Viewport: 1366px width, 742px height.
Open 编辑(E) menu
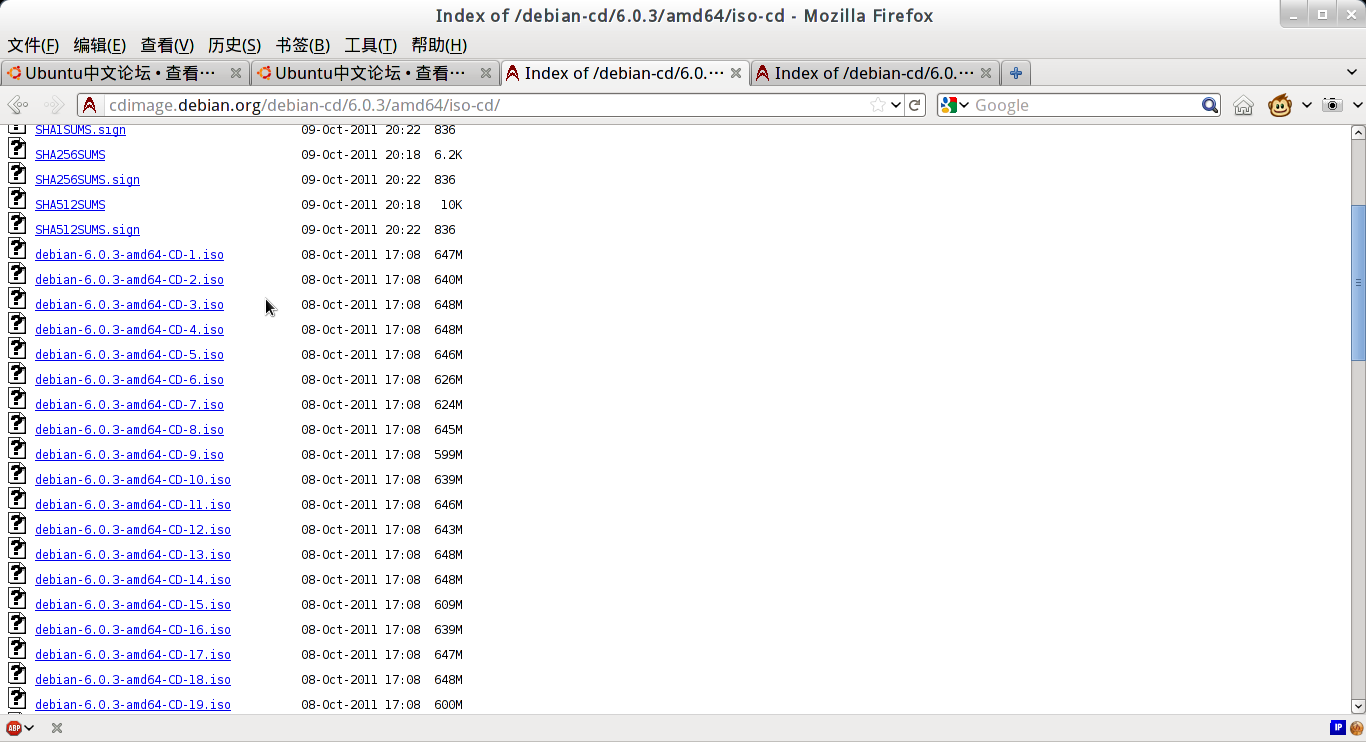click(x=100, y=45)
